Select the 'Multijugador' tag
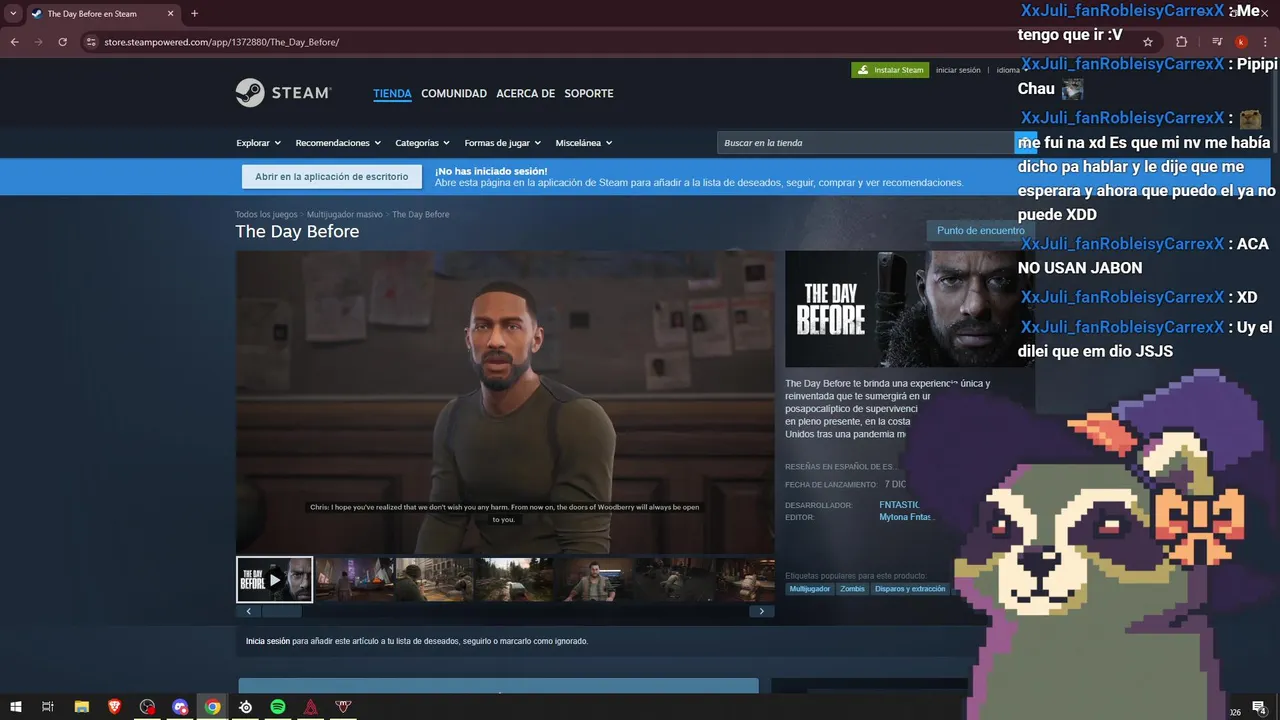The height and width of the screenshot is (720, 1280). pyautogui.click(x=810, y=589)
